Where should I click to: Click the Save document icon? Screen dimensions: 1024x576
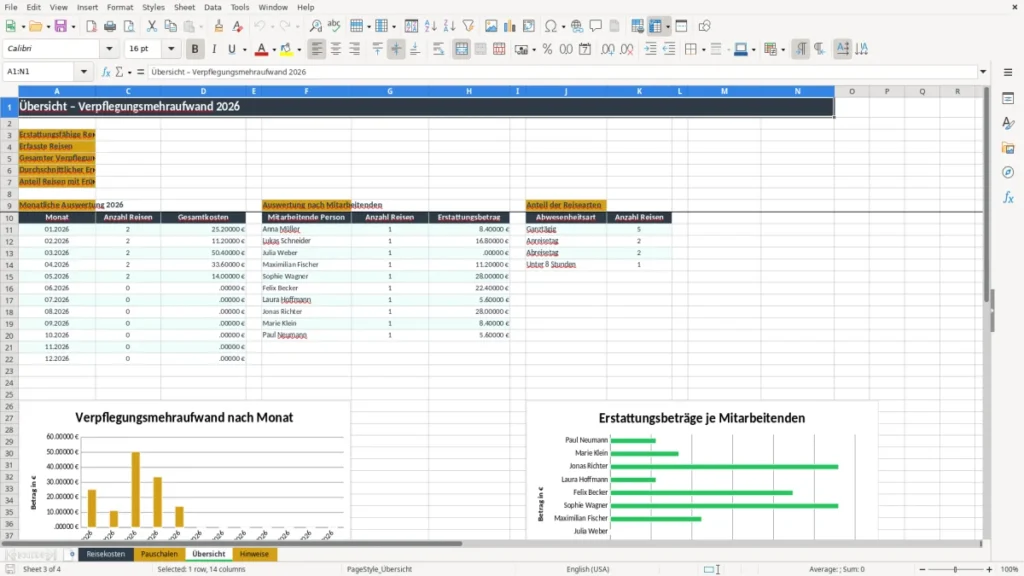(61, 26)
